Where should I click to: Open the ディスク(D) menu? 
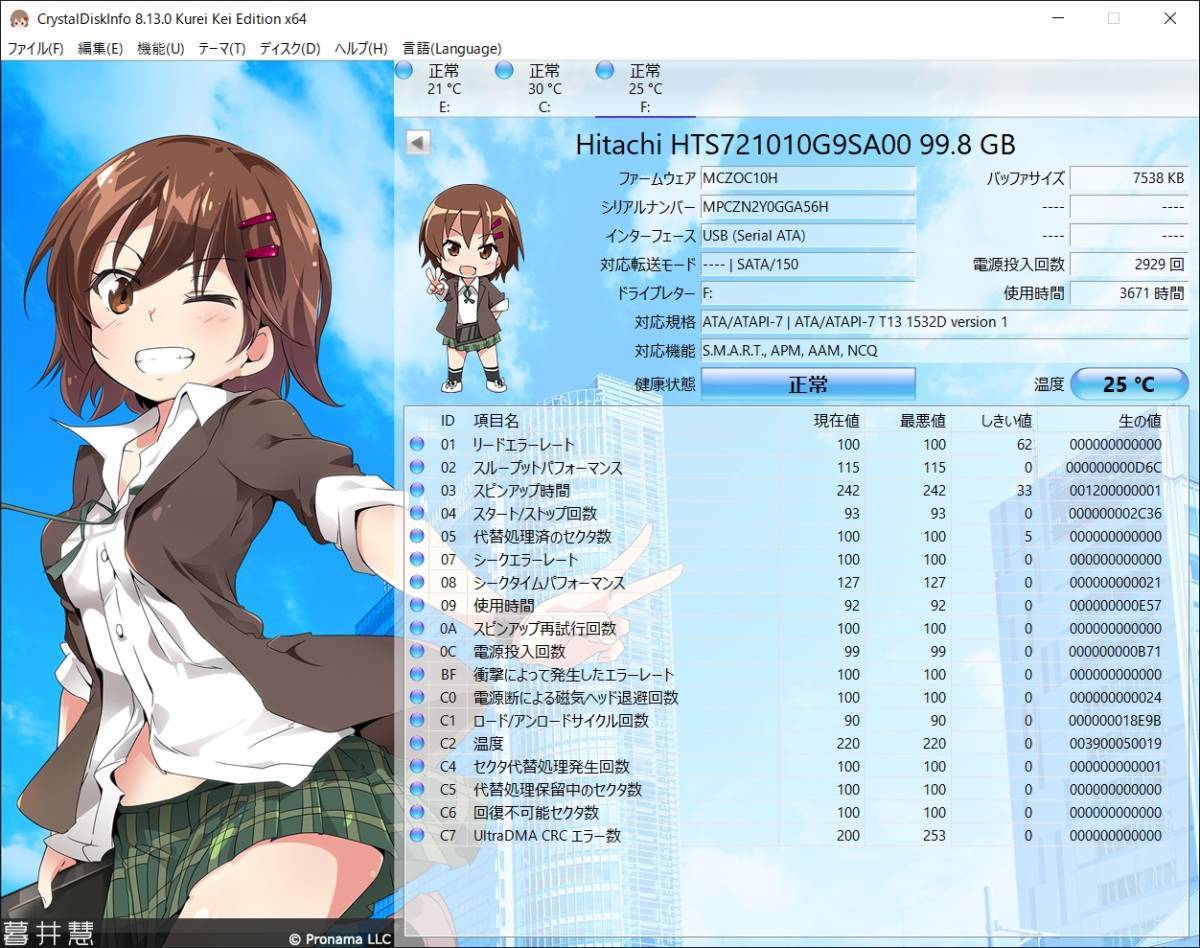[x=290, y=48]
